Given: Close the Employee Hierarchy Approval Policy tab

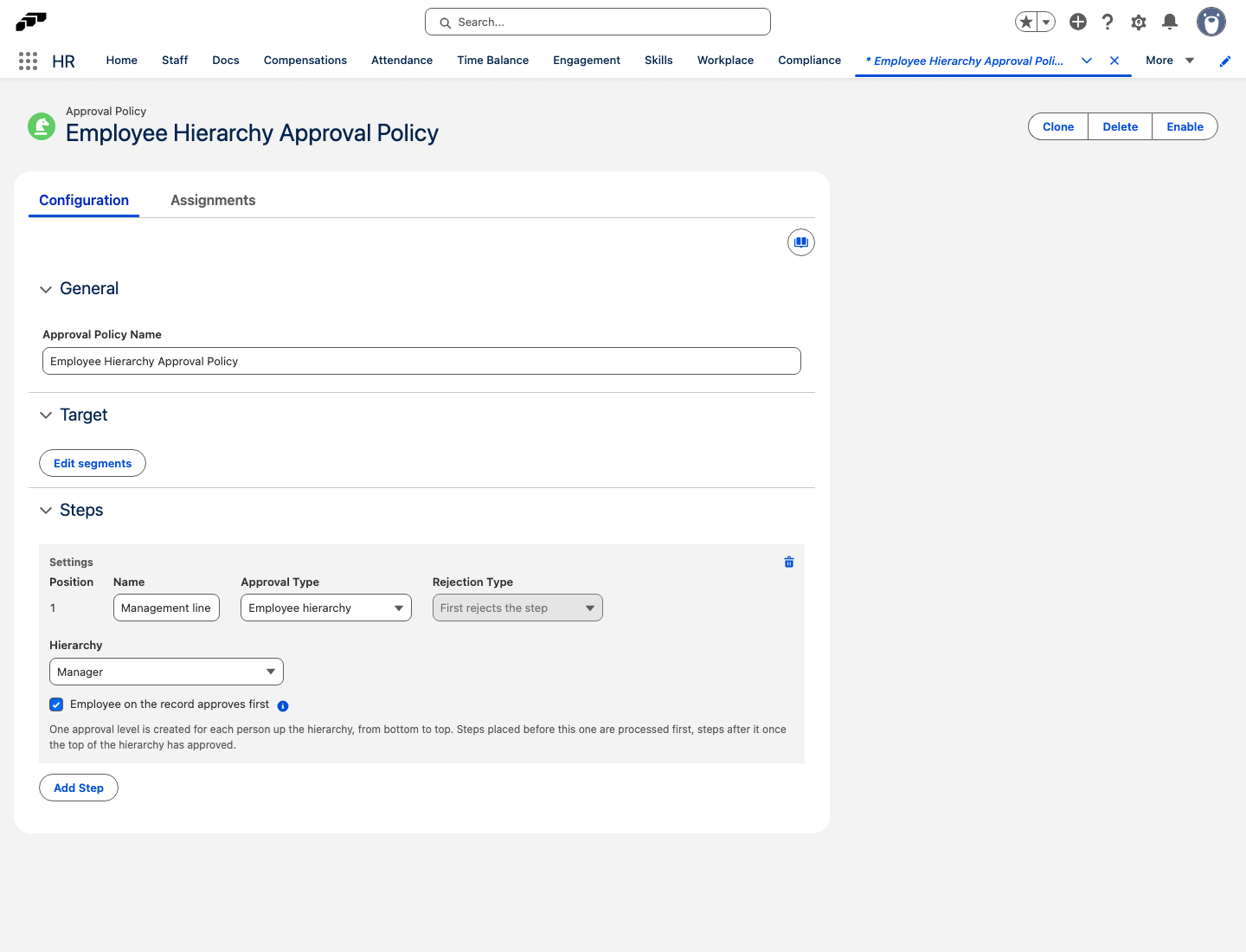Looking at the screenshot, I should click(x=1114, y=61).
